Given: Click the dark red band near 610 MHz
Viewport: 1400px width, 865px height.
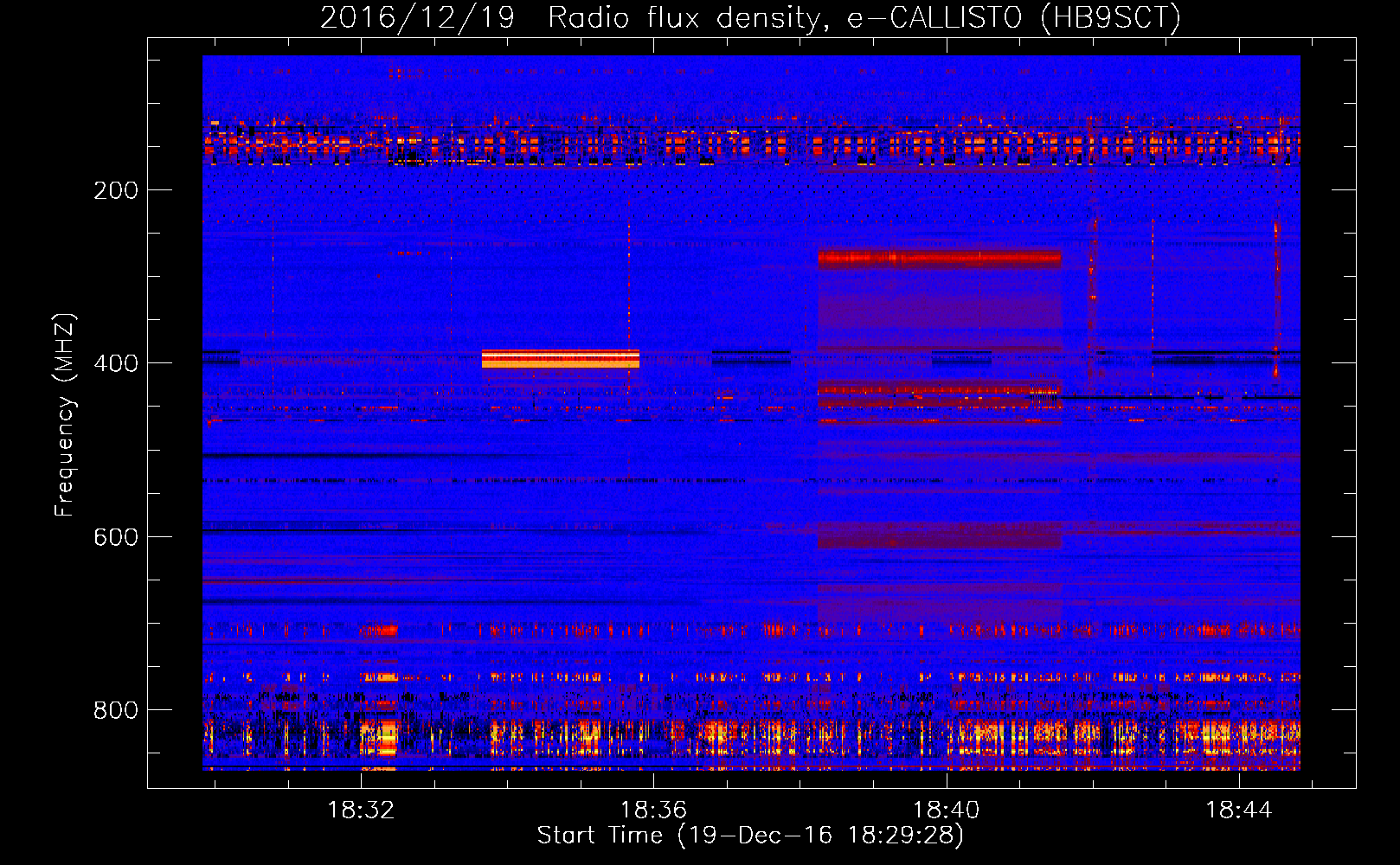Looking at the screenshot, I should (940, 535).
